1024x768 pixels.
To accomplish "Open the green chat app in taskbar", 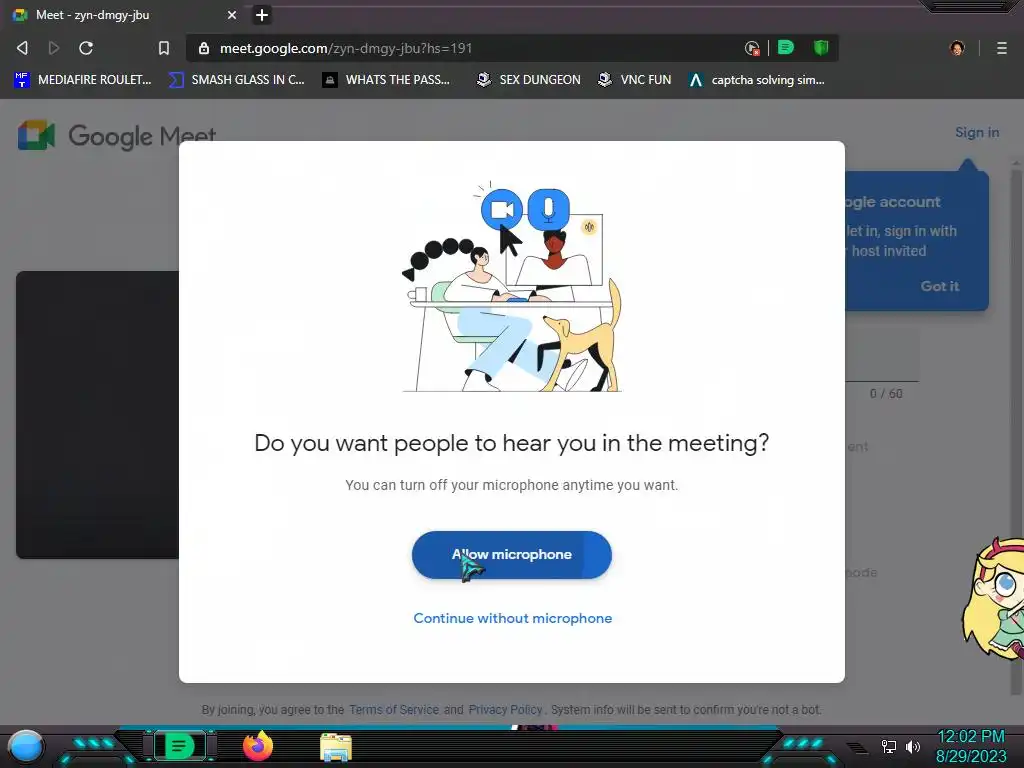I will (179, 746).
